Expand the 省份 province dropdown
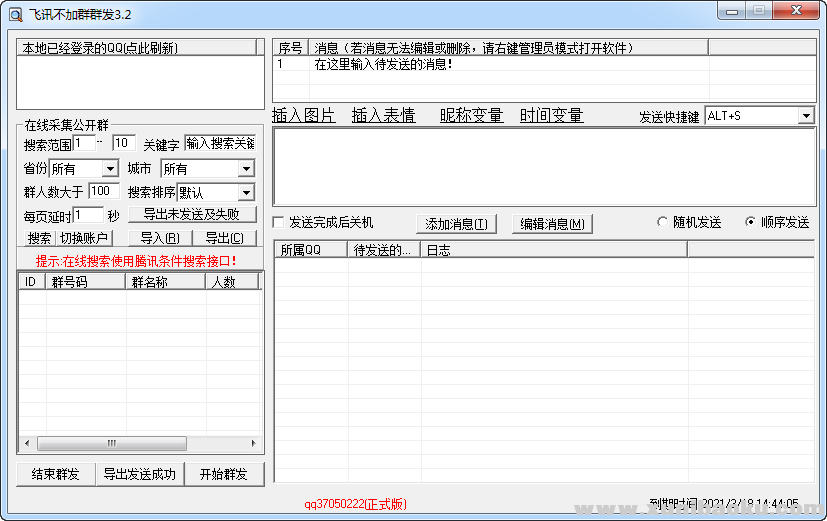The width and height of the screenshot is (827, 521). [x=110, y=169]
